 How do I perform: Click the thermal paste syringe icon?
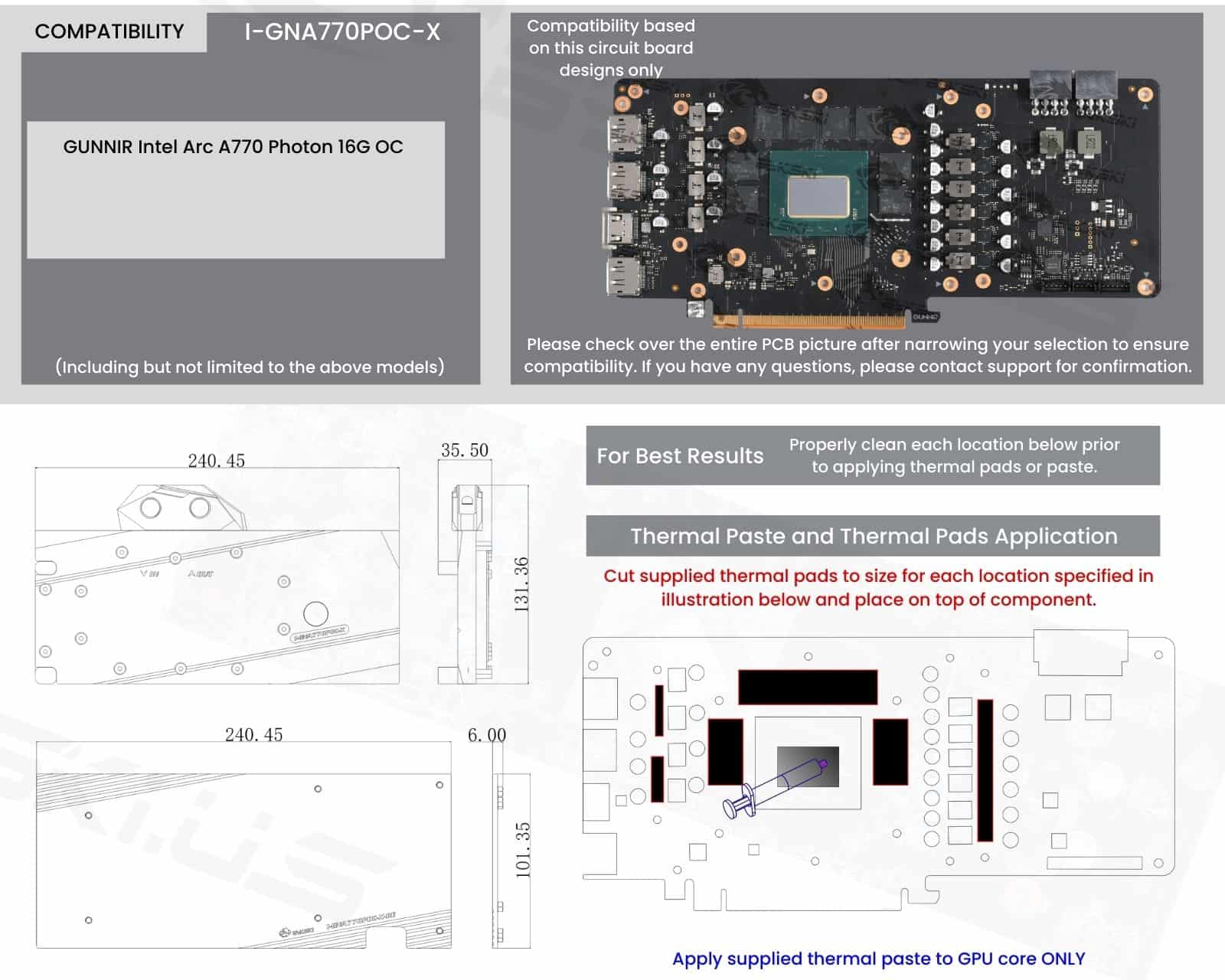(x=773, y=789)
